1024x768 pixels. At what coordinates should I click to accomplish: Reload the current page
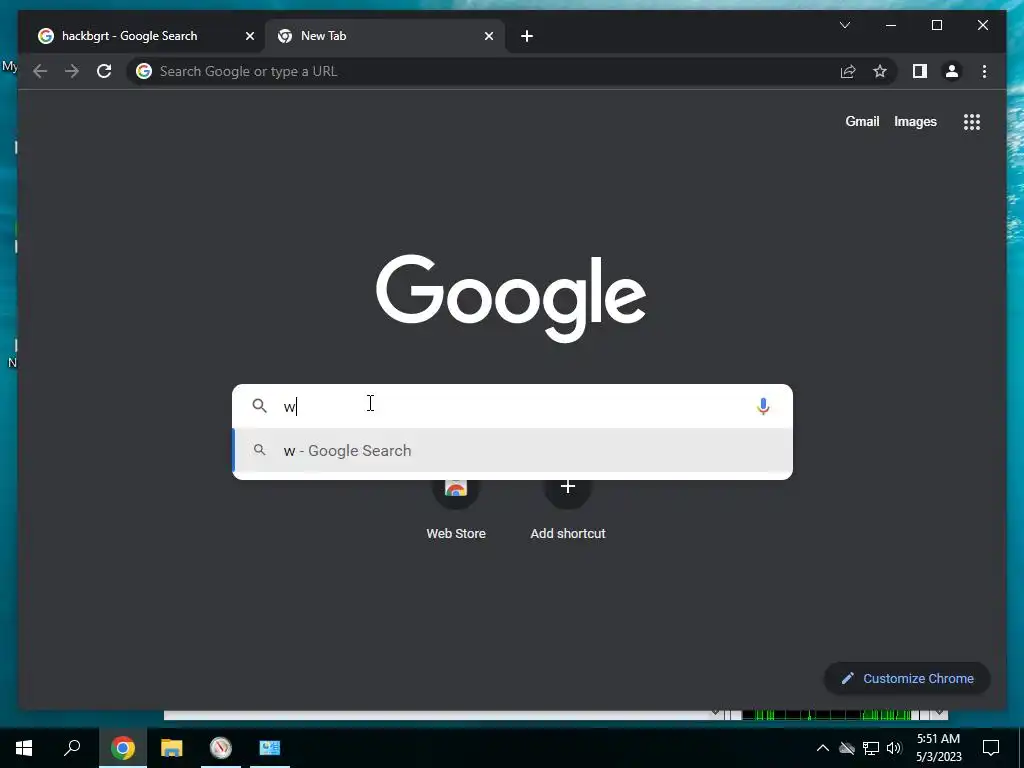tap(104, 71)
